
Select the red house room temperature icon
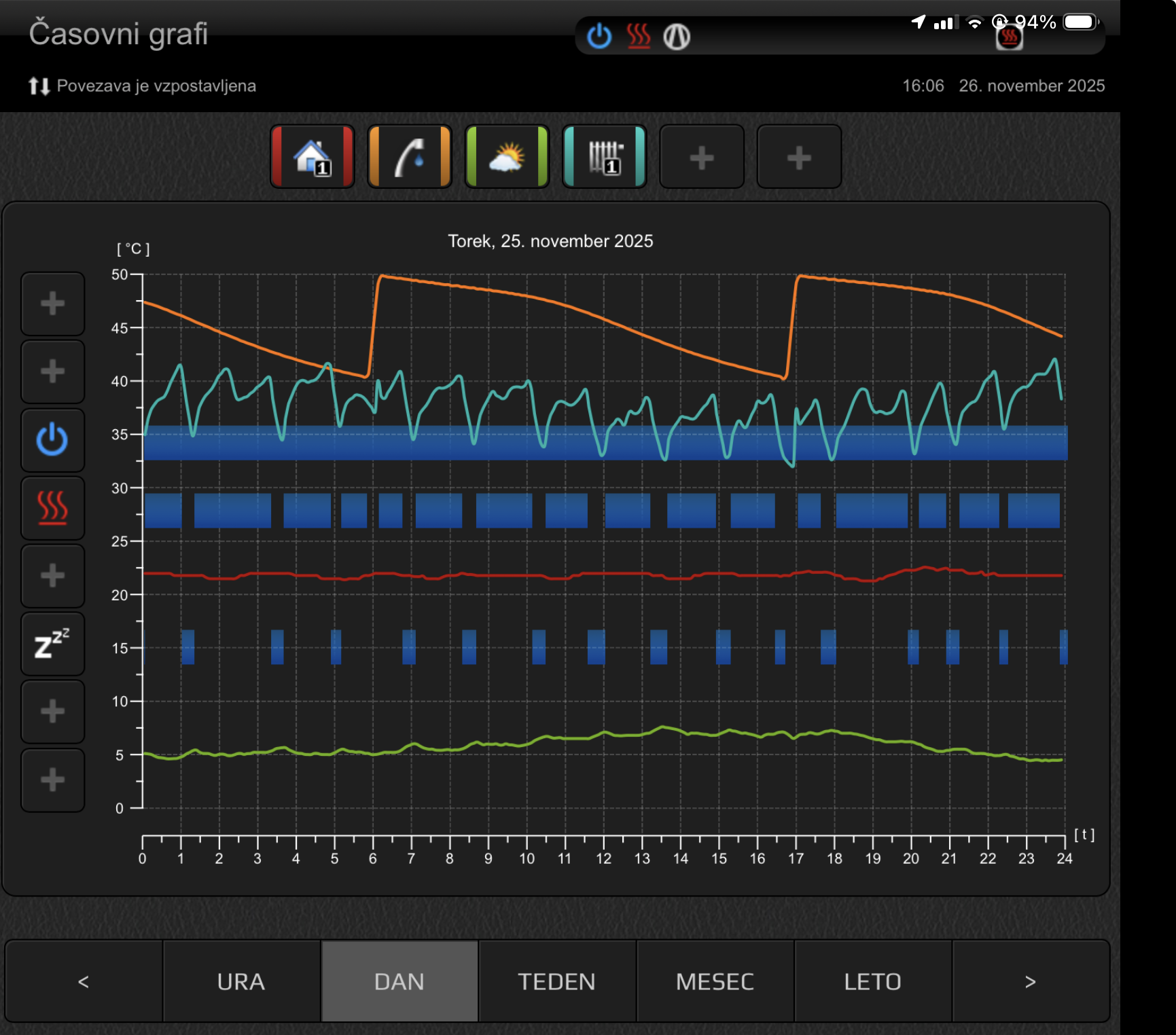[312, 157]
